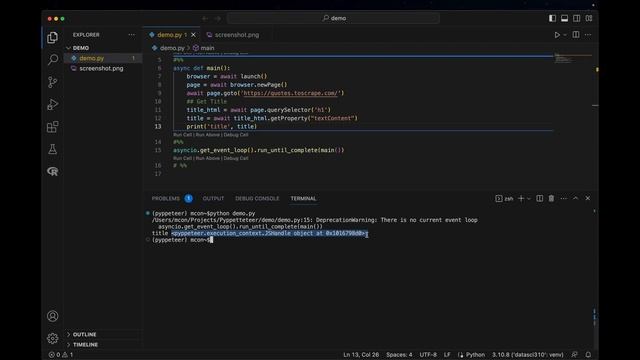Image resolution: width=640 pixels, height=360 pixels.
Task: Click zsh terminal shell label
Action: click(x=504, y=198)
